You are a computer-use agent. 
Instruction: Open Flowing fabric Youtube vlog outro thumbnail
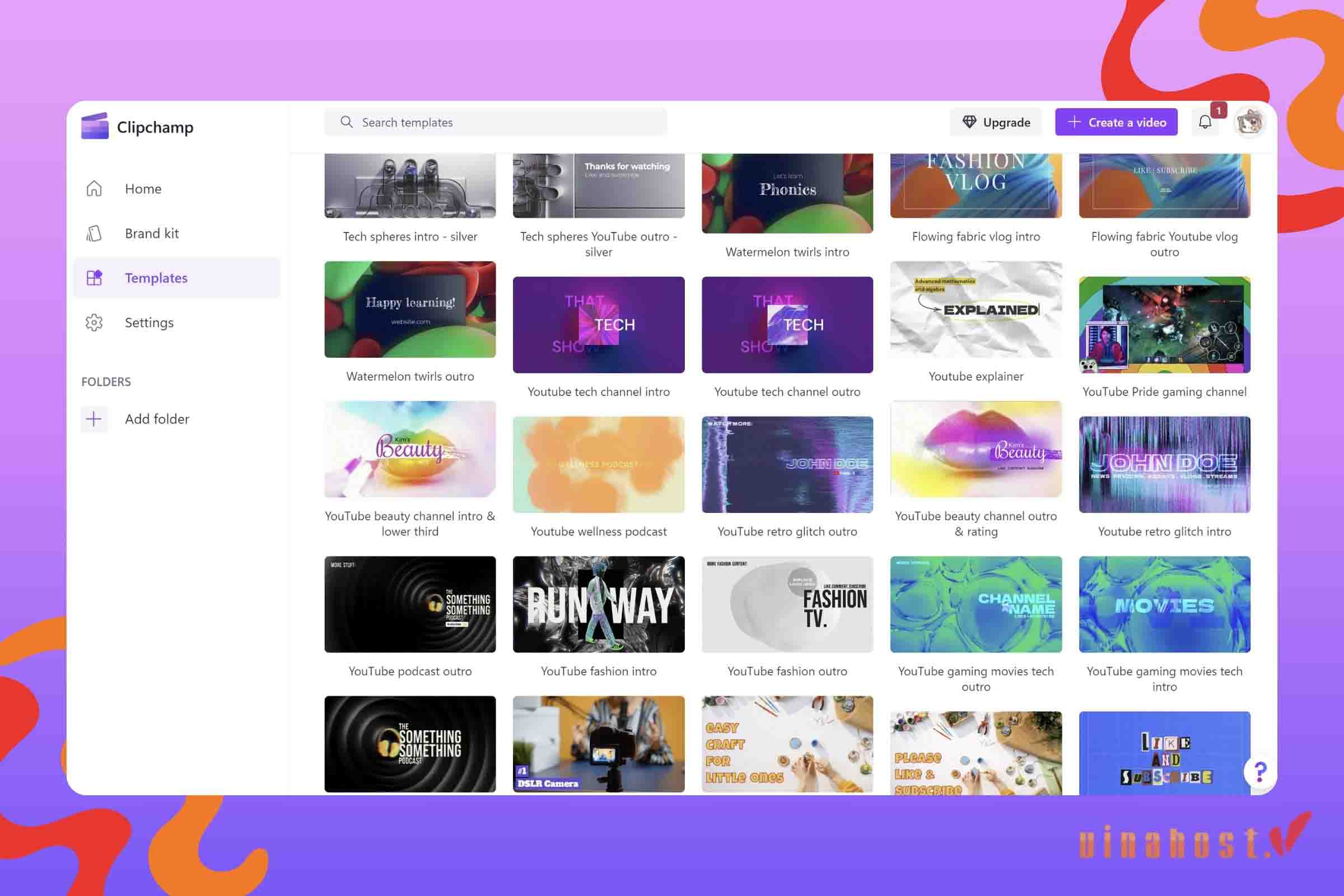(x=1165, y=185)
